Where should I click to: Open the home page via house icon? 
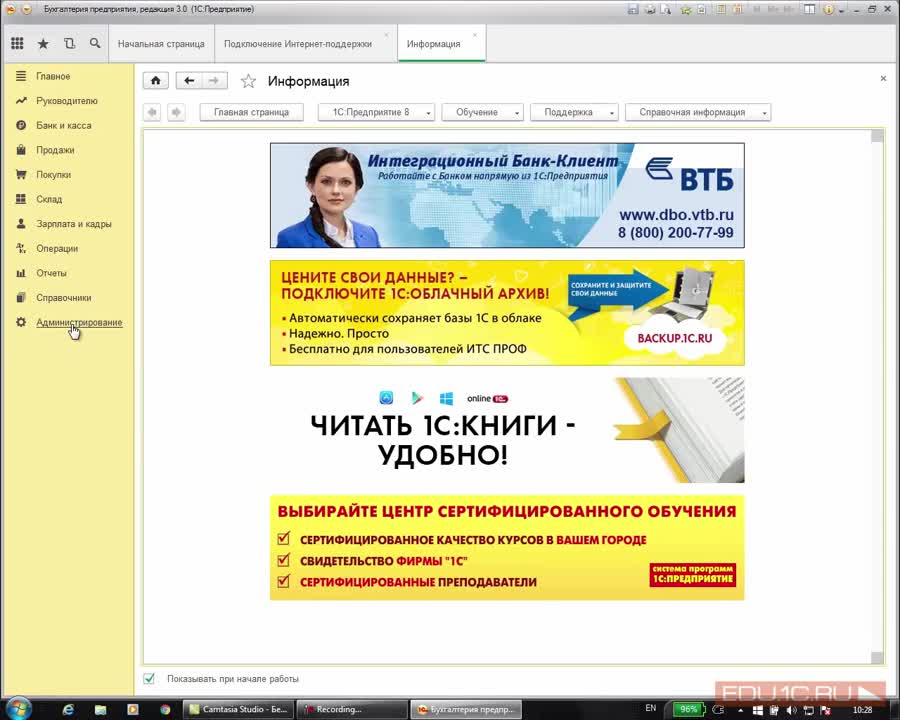click(x=155, y=80)
